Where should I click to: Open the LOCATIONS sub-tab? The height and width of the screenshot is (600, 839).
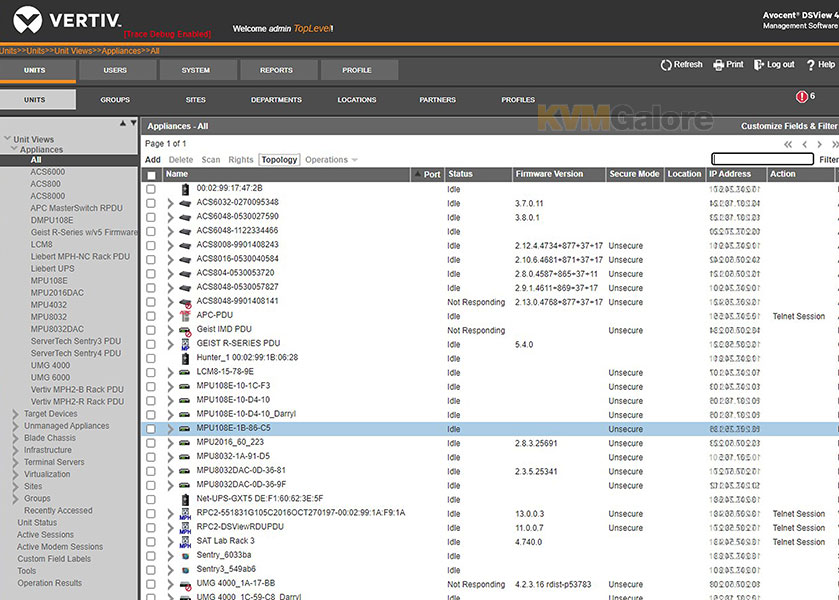(x=357, y=100)
